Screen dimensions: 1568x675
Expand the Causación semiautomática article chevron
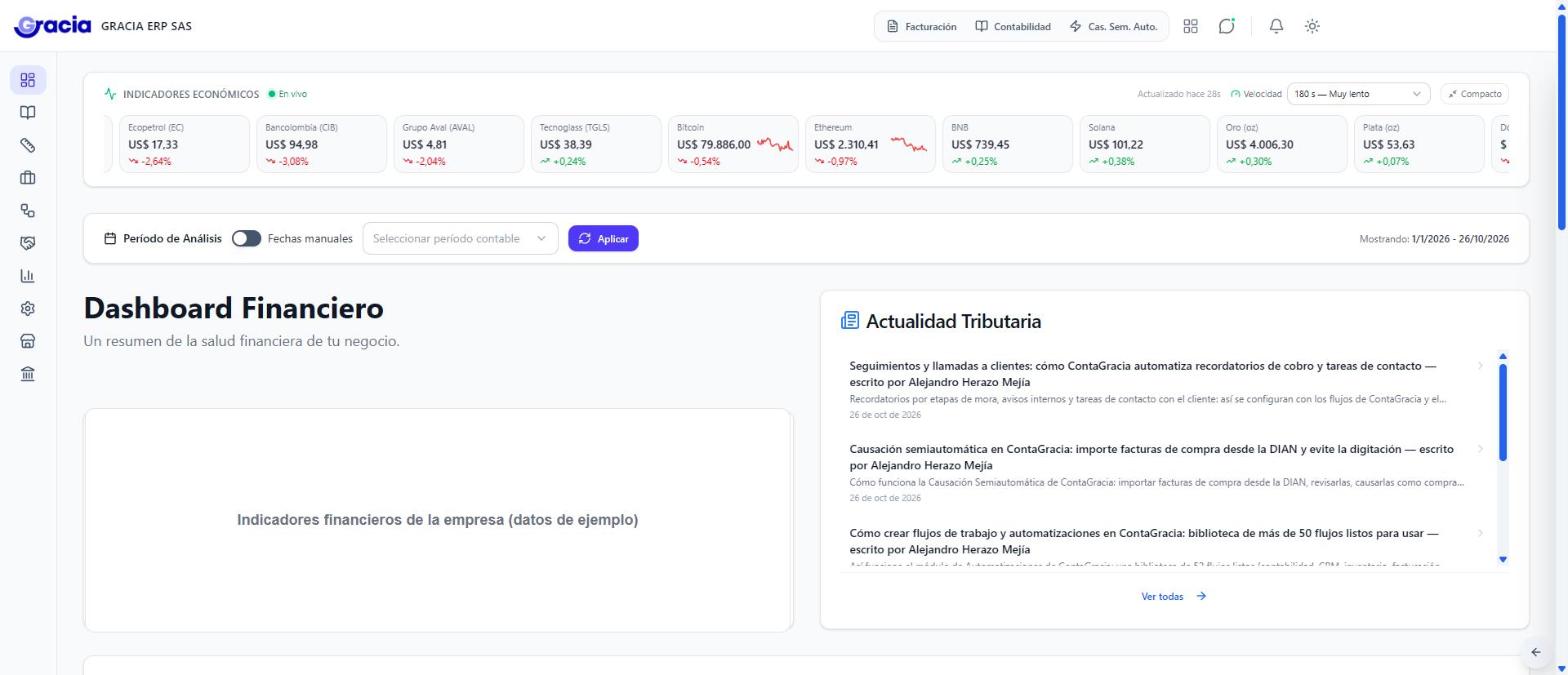tap(1480, 449)
